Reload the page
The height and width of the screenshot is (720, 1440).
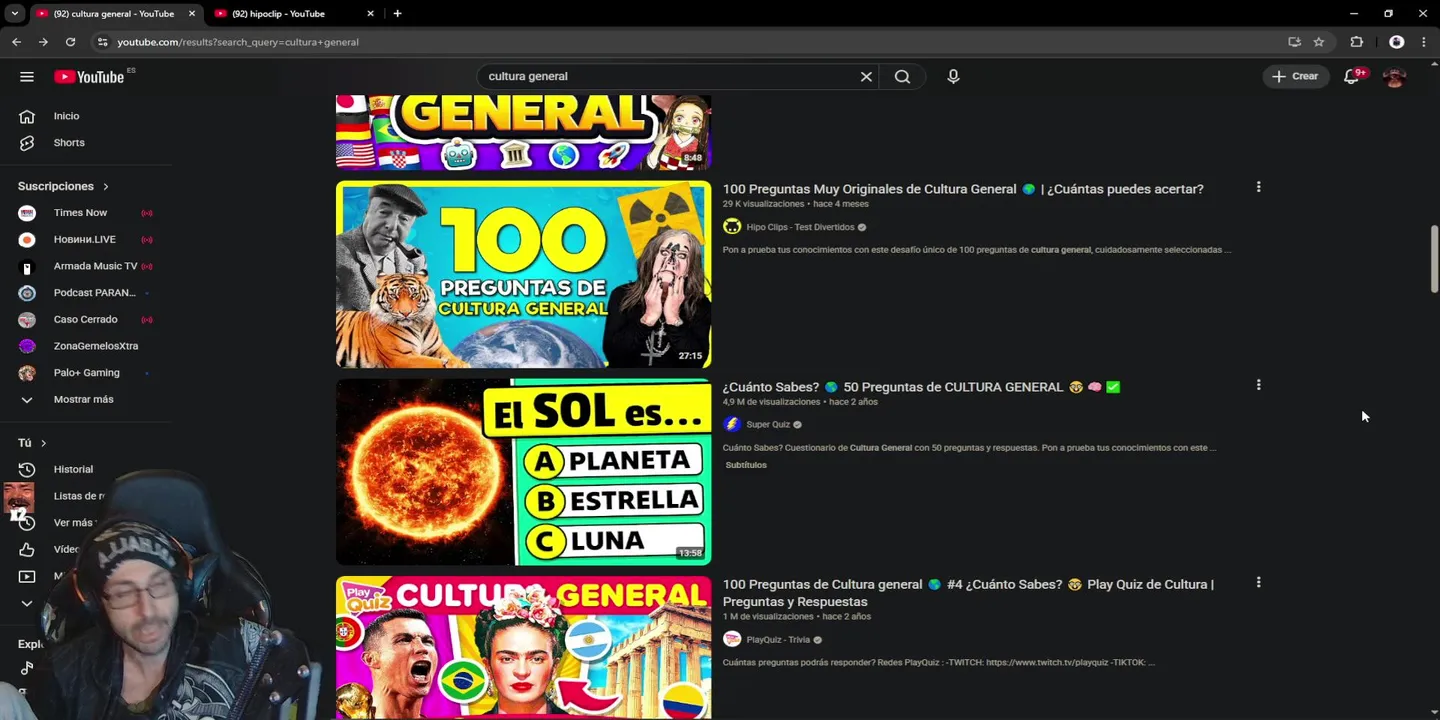pos(70,42)
